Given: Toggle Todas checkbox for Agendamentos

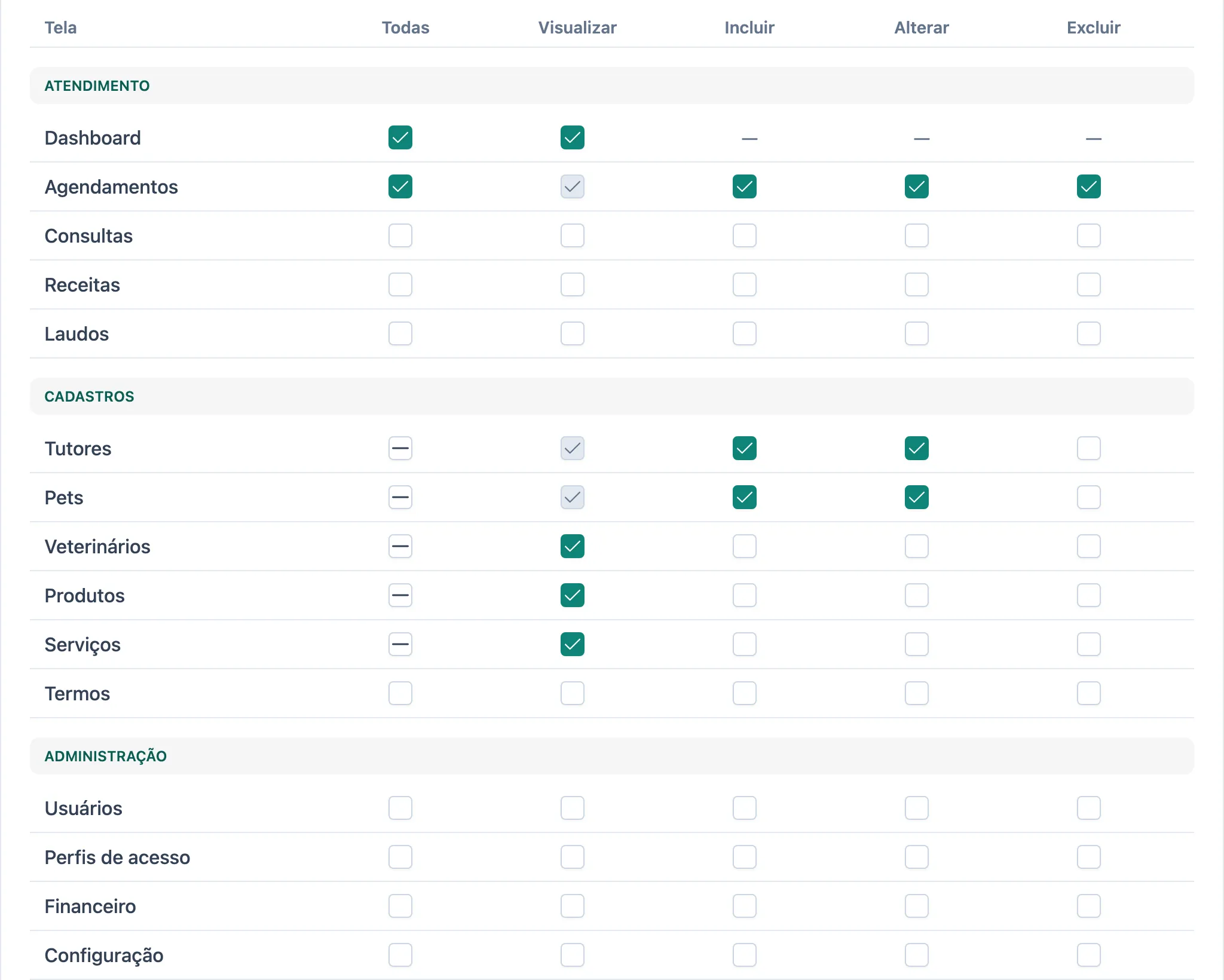Looking at the screenshot, I should pyautogui.click(x=400, y=186).
